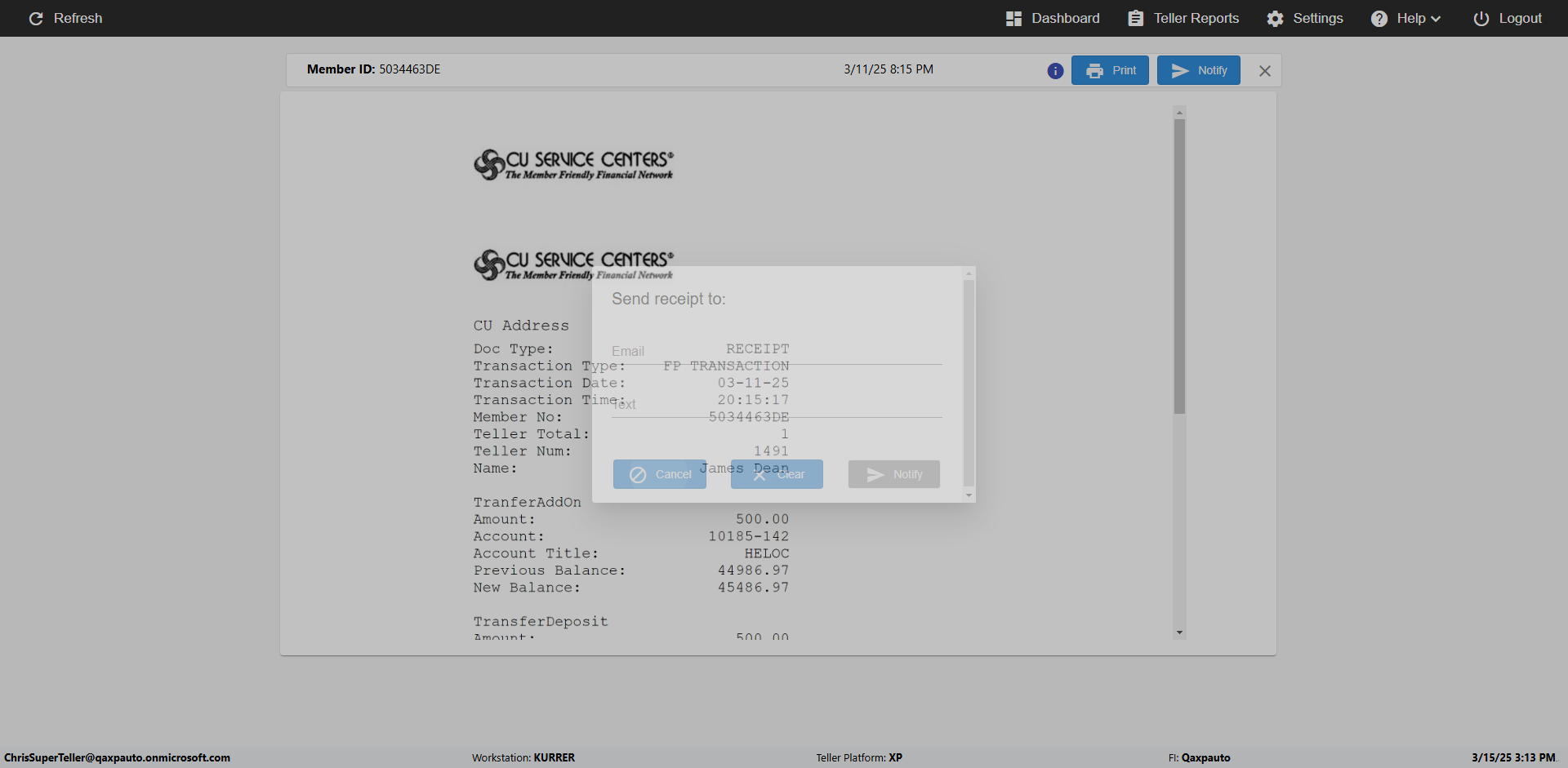Click the Previous Balance value 44986.97
This screenshot has width=1568, height=768.
pyautogui.click(x=754, y=570)
